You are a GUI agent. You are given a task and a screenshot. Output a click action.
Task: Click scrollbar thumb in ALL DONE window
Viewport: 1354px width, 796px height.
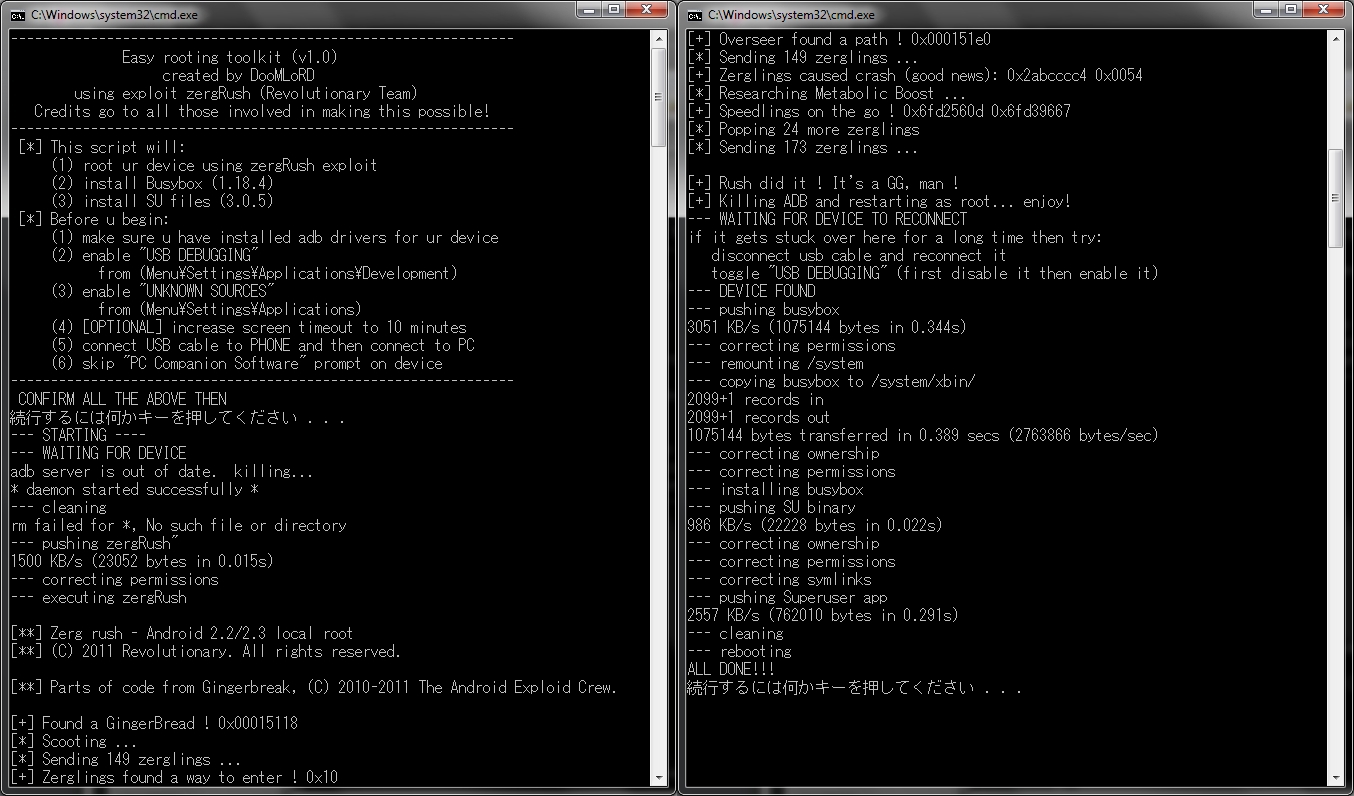click(x=1335, y=198)
